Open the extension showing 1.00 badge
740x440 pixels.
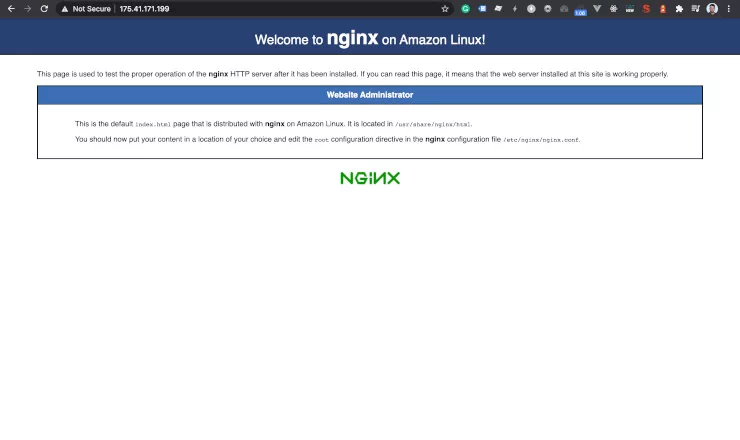[580, 9]
